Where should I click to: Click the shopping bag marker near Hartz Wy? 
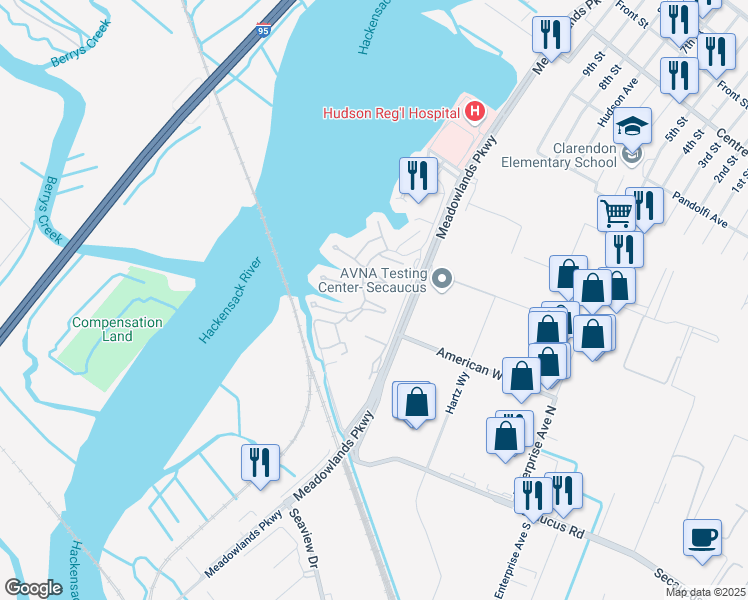pos(416,403)
